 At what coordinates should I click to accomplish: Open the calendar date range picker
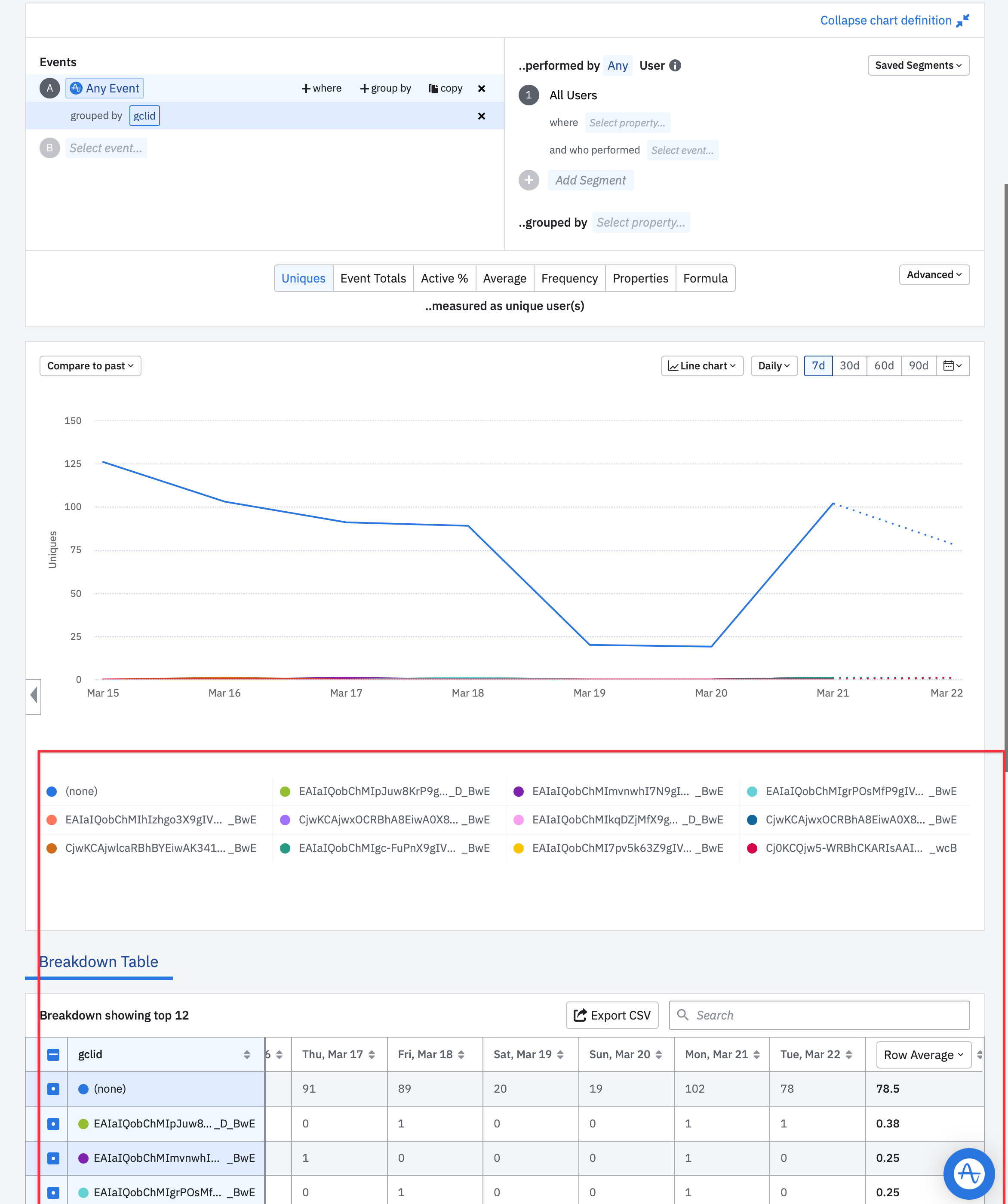tap(953, 366)
